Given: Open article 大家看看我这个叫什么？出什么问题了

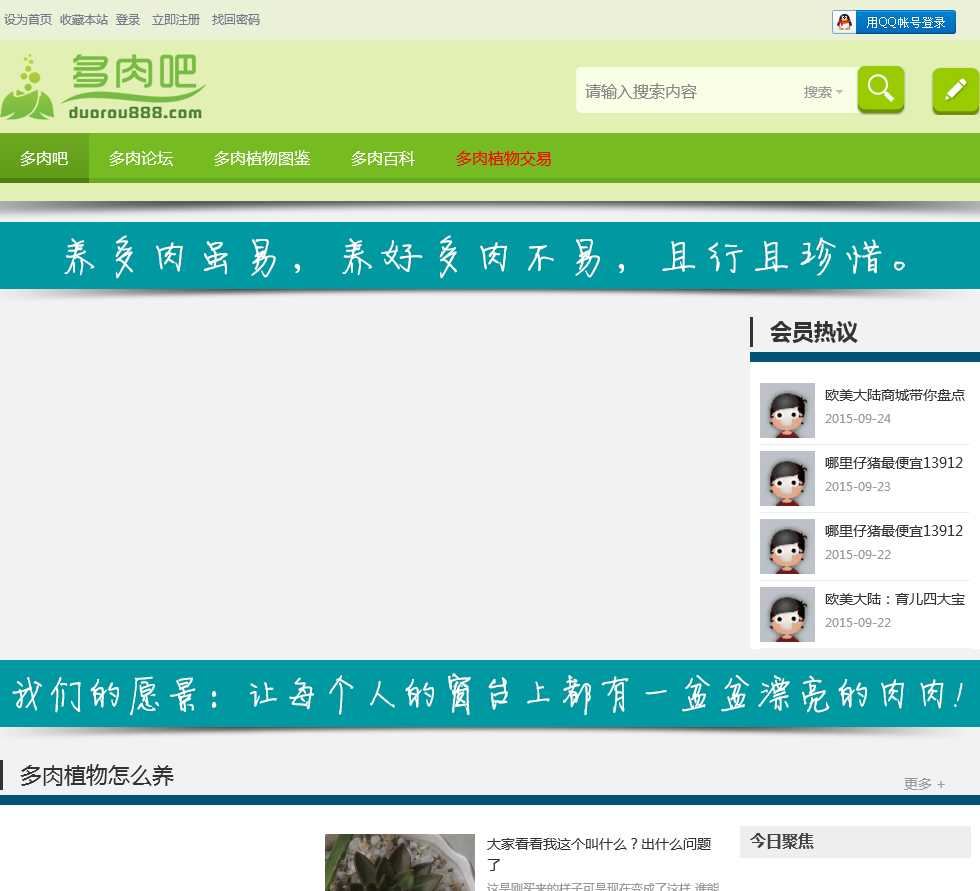Looking at the screenshot, I should (x=599, y=854).
